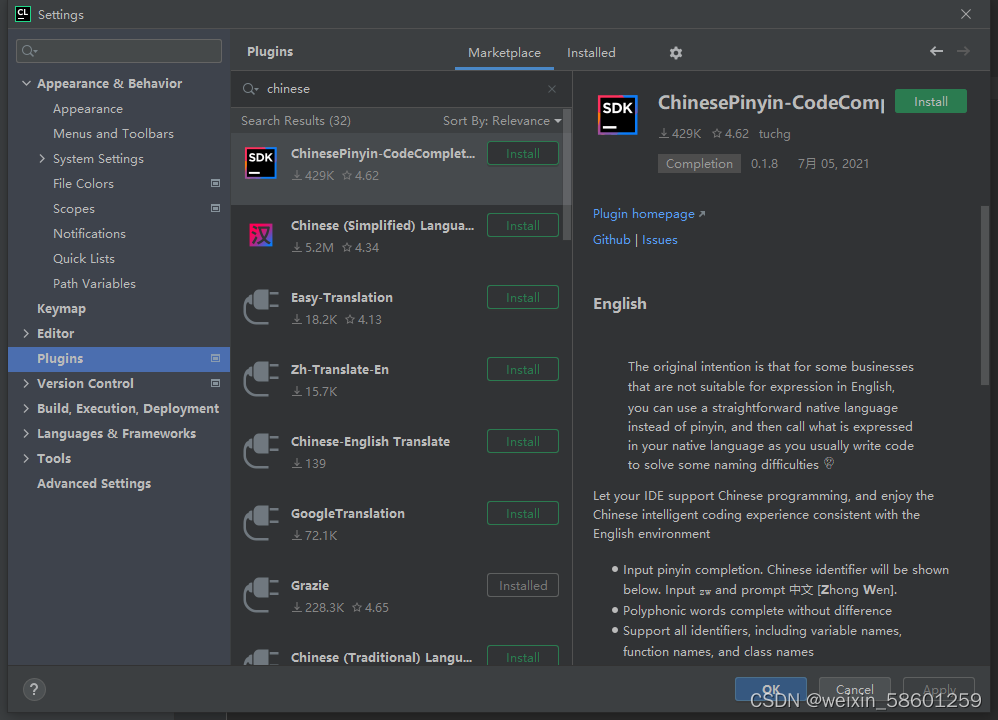Expand Languages & Frameworks section
The height and width of the screenshot is (720, 998).
pyautogui.click(x=26, y=434)
